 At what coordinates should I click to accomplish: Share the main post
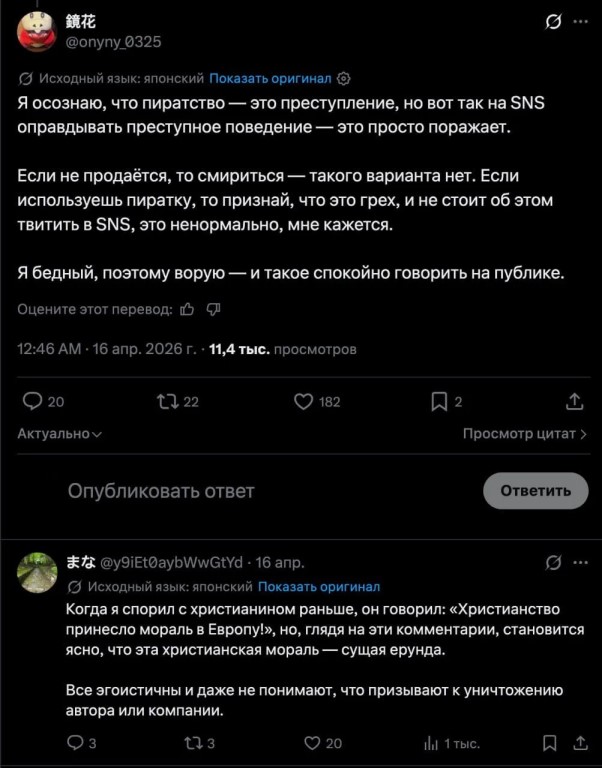[574, 402]
